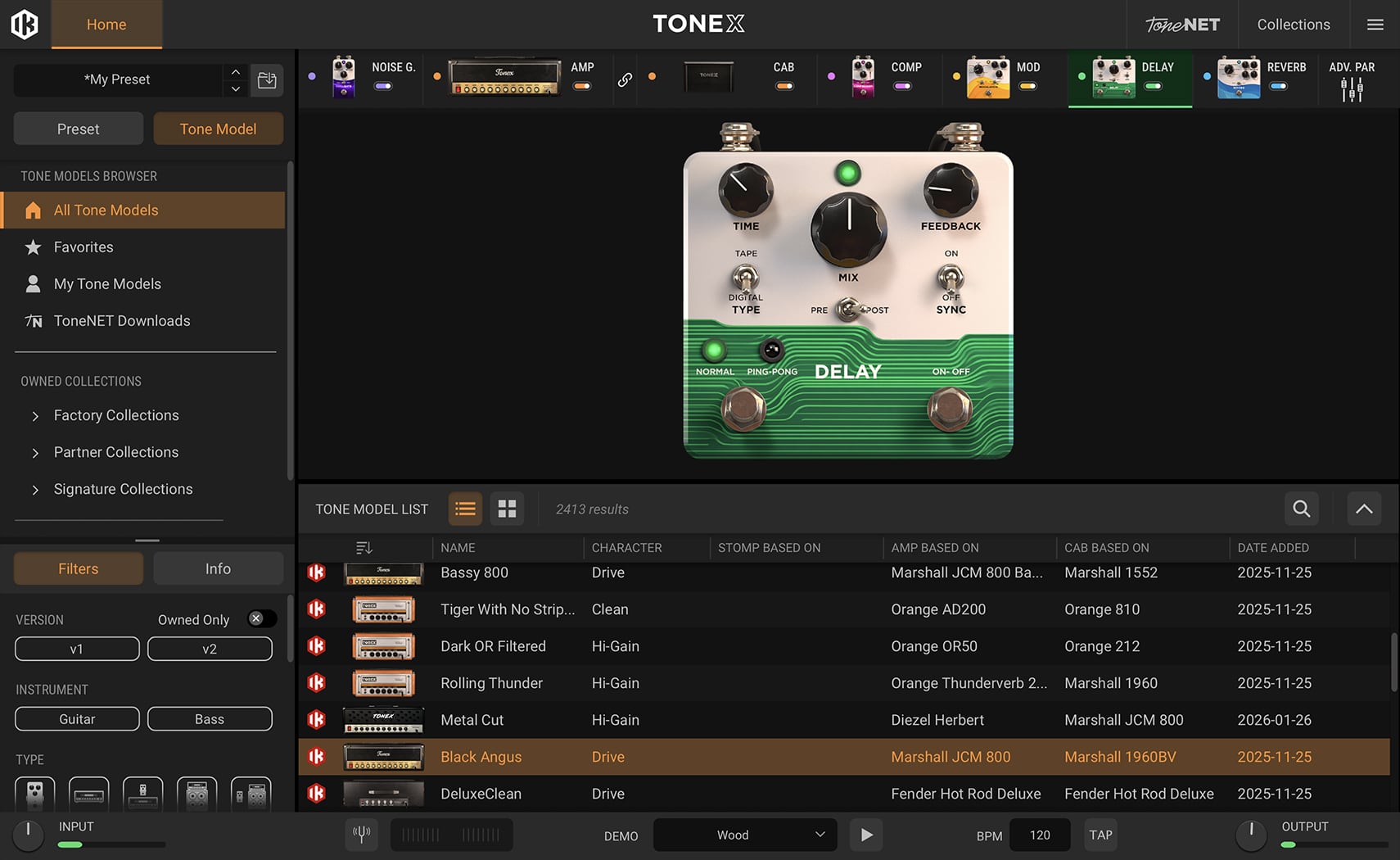Open the Collections tab
1400x860 pixels.
point(1293,25)
